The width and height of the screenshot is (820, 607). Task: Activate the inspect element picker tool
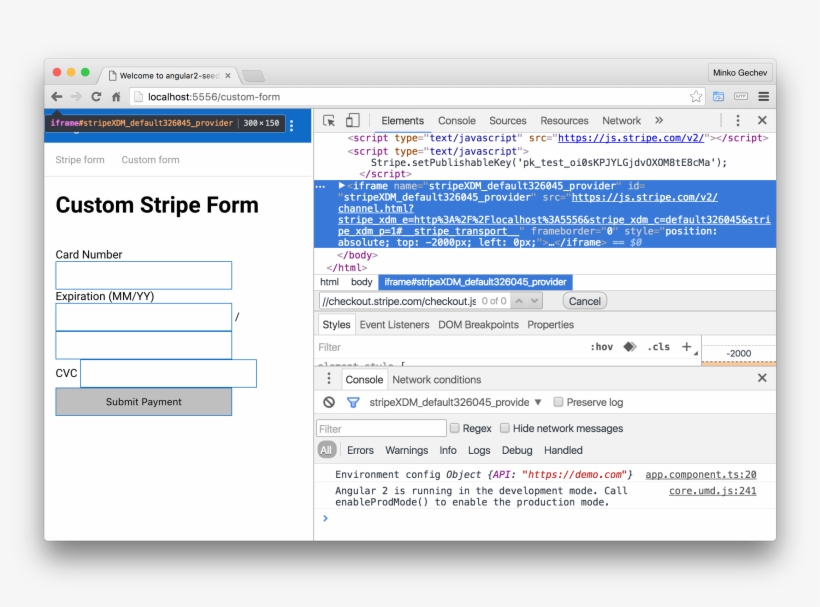(329, 120)
